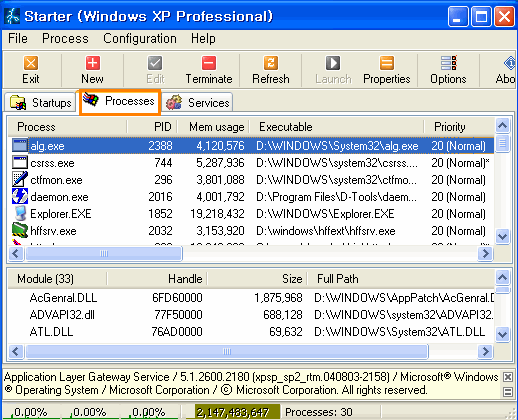Minimize the Starter window

(x=458, y=16)
